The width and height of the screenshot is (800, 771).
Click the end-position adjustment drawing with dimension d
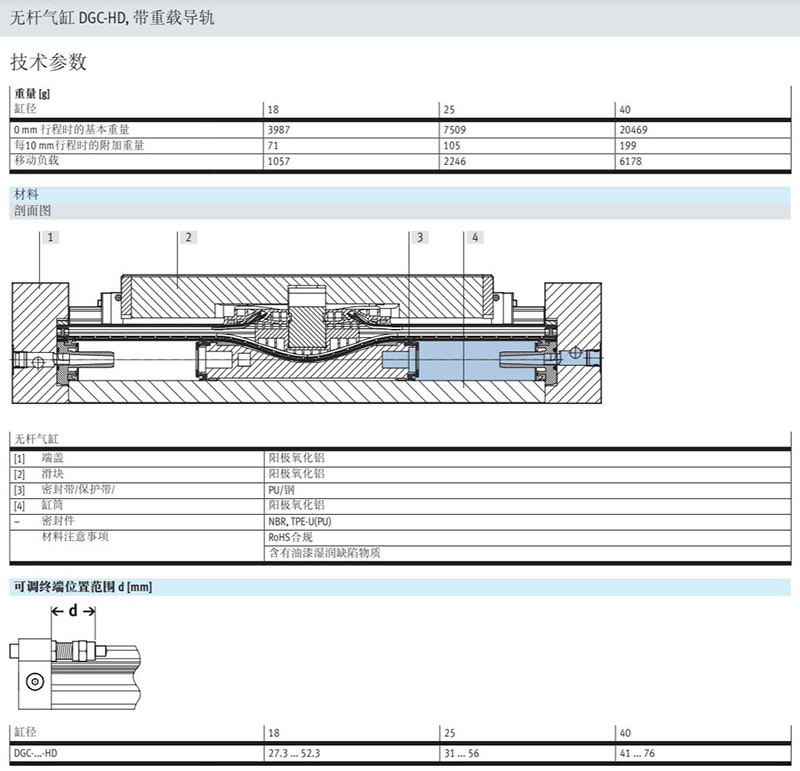click(x=75, y=657)
